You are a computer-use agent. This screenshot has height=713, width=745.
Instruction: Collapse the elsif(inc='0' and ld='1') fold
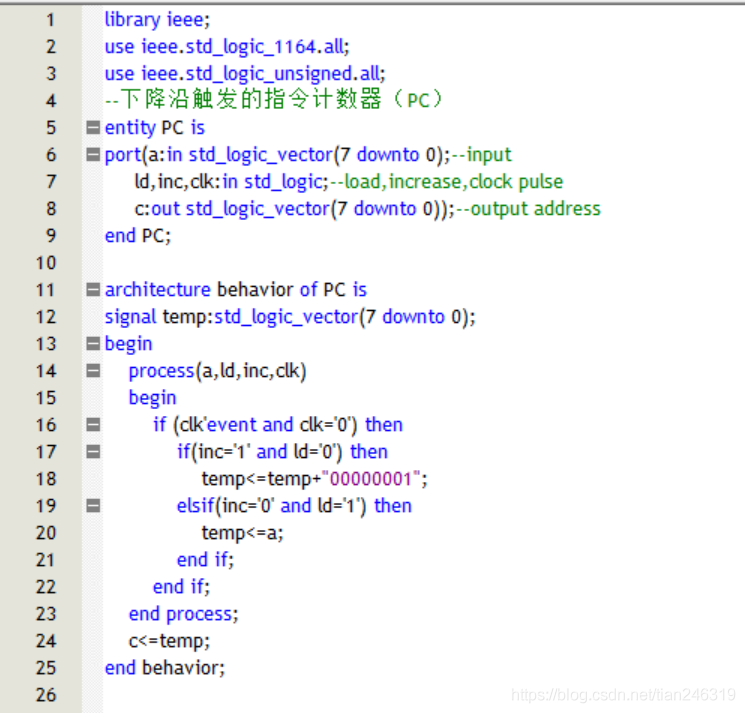point(93,506)
